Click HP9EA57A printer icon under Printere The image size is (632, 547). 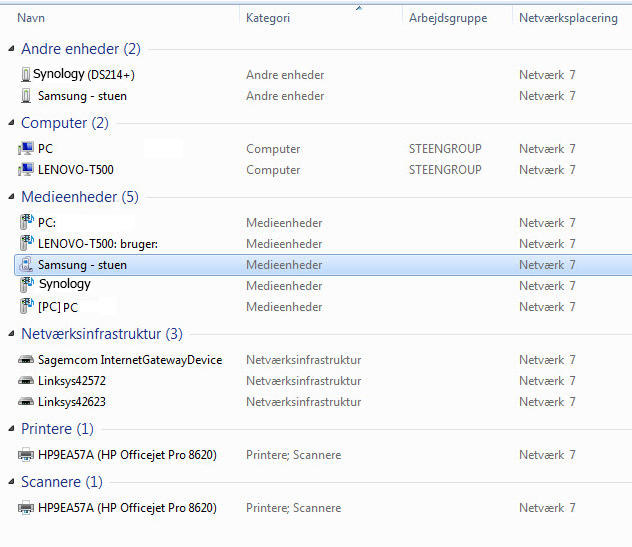point(26,455)
